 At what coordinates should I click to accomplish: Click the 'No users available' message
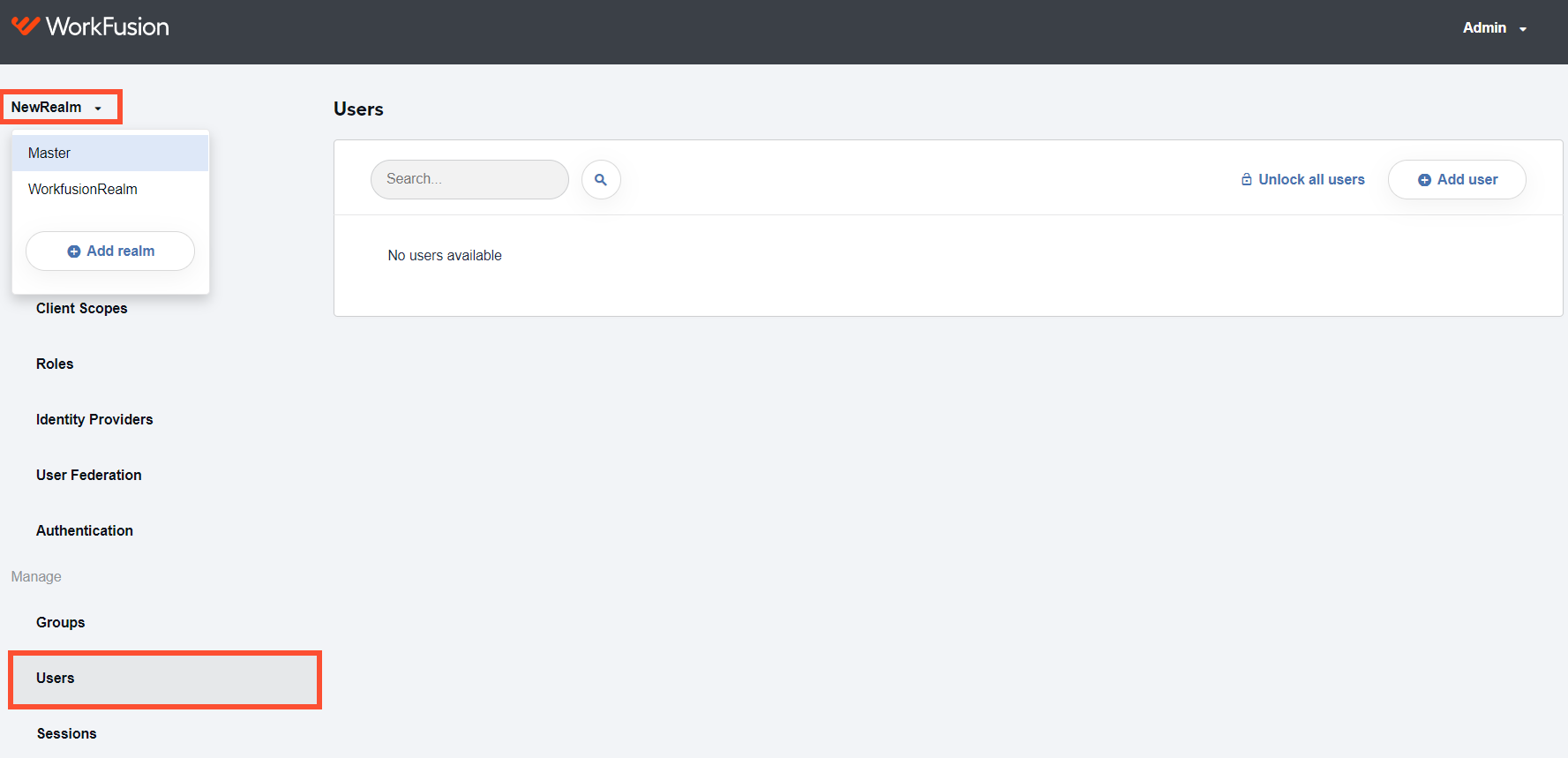coord(445,255)
